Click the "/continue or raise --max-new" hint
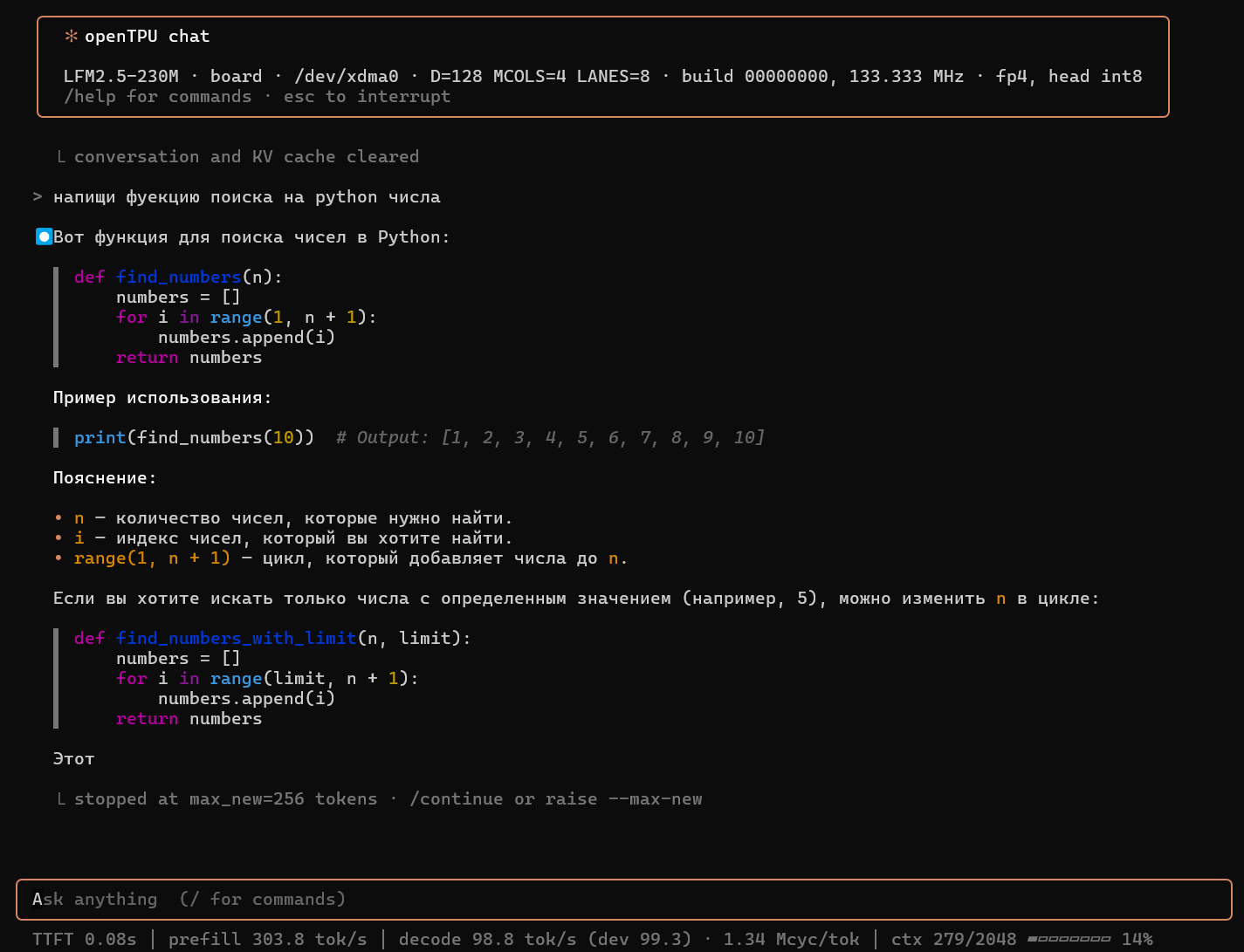1244x952 pixels. coord(556,799)
